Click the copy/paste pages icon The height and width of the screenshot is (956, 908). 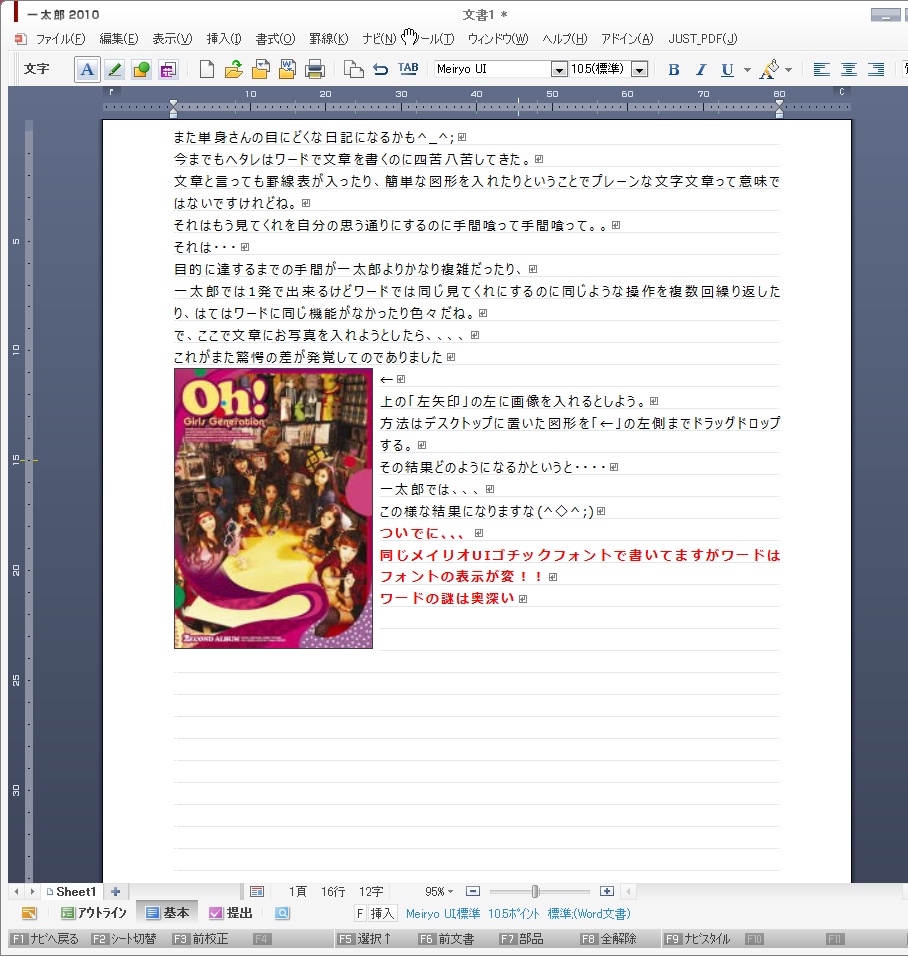coord(353,70)
